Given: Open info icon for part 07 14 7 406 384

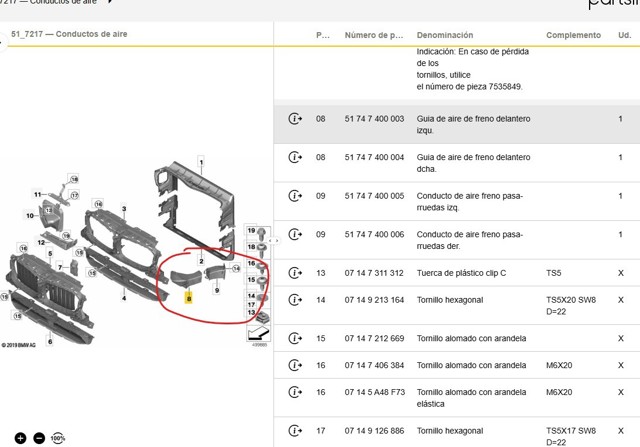Looking at the screenshot, I should (x=295, y=365).
